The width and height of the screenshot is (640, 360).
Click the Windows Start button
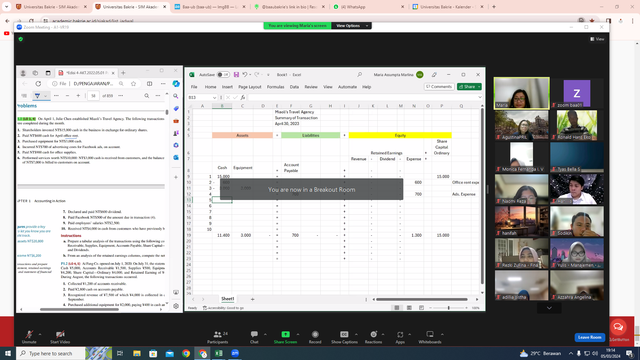point(8,353)
